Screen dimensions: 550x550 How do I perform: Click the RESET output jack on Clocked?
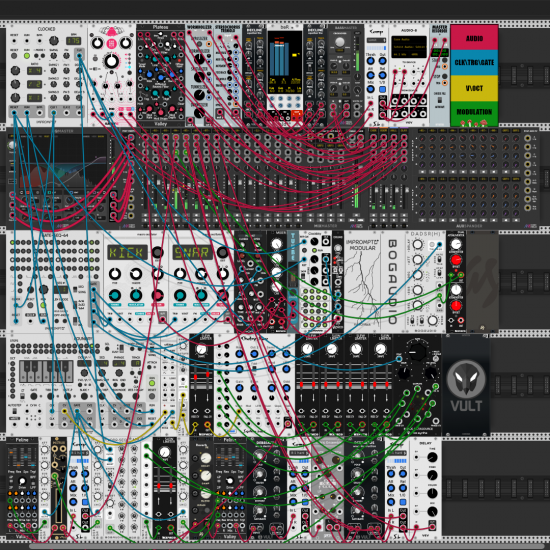click(x=14, y=113)
